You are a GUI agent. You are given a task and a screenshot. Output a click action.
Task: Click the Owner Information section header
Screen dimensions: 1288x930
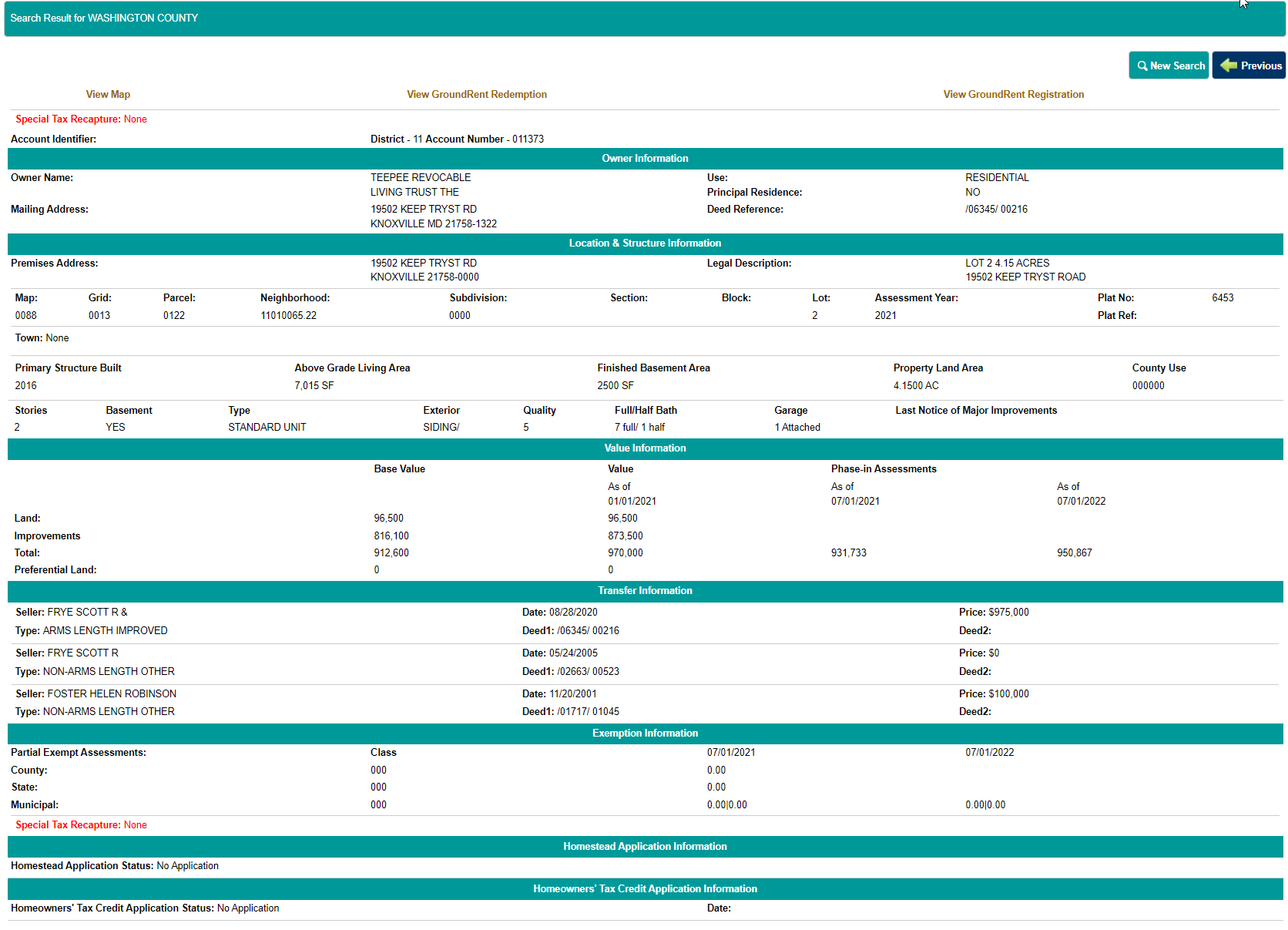click(x=646, y=159)
